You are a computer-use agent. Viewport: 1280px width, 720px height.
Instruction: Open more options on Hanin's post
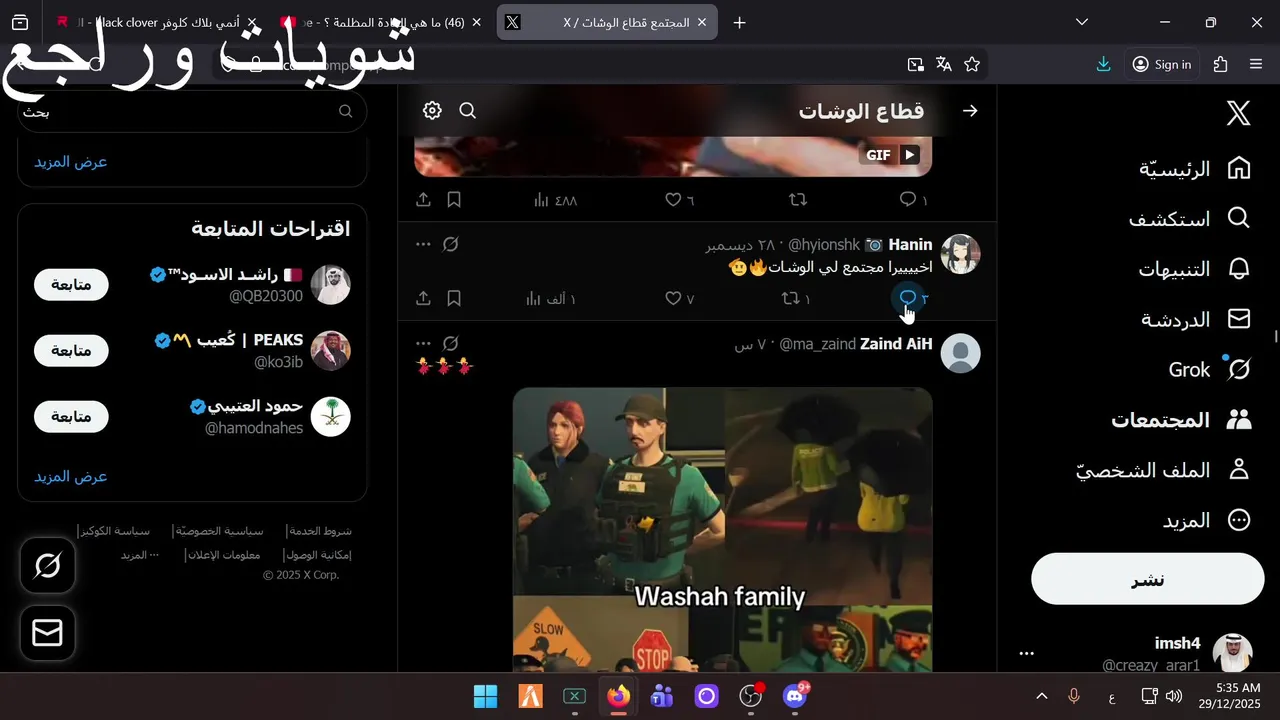pyautogui.click(x=423, y=244)
